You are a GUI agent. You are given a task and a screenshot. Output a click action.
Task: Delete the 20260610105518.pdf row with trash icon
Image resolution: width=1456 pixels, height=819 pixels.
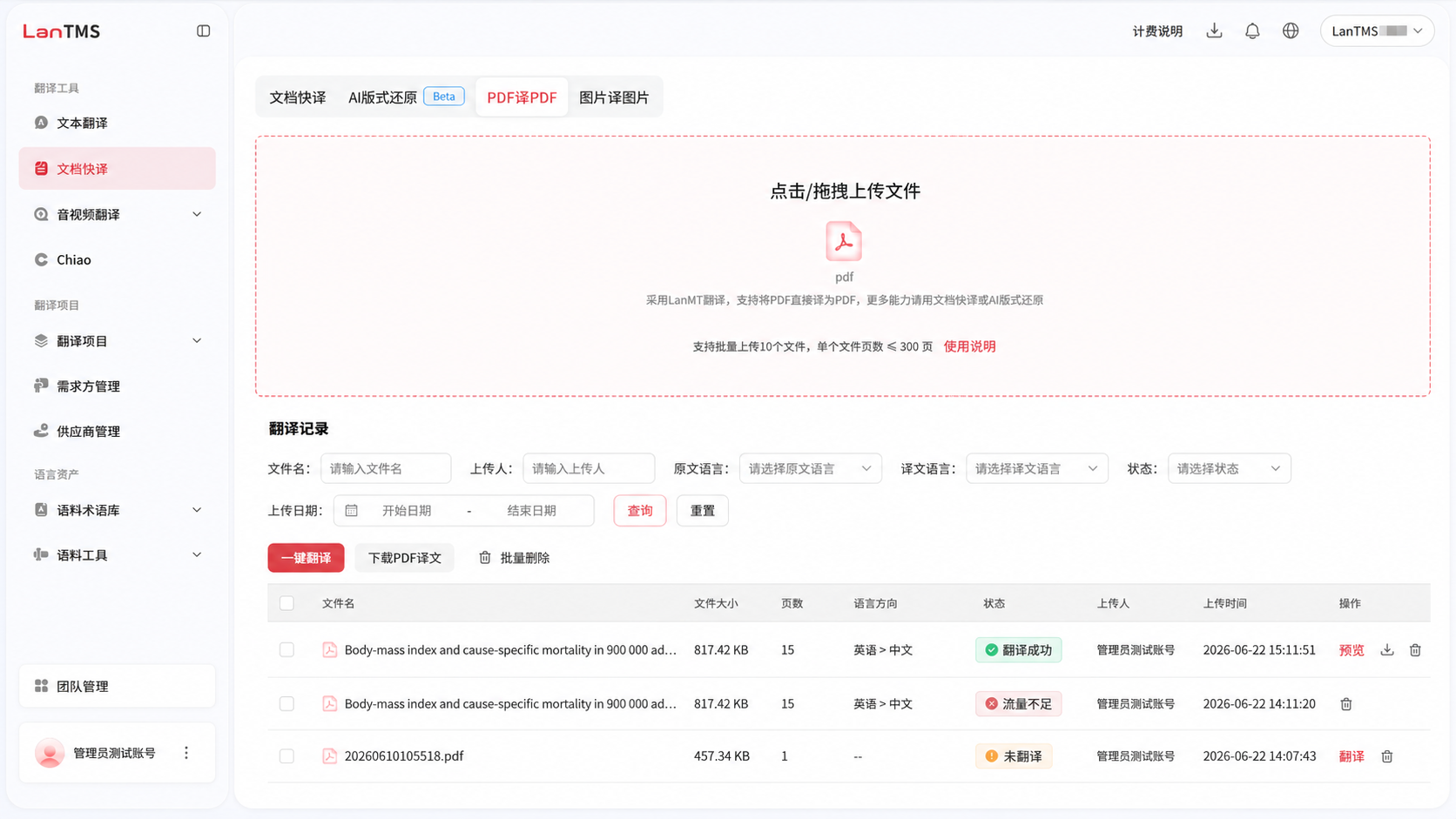tap(1387, 756)
